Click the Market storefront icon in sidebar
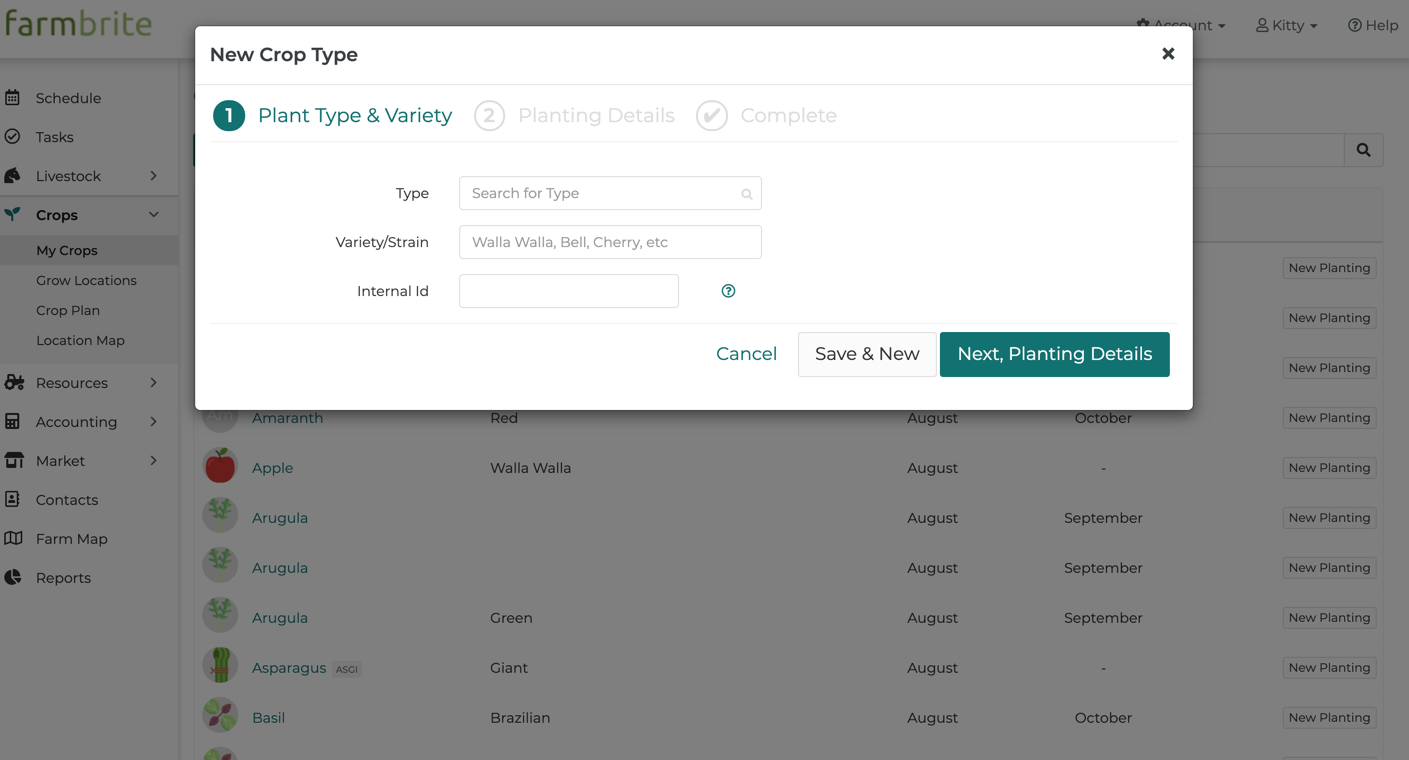The height and width of the screenshot is (760, 1409). [x=13, y=461]
